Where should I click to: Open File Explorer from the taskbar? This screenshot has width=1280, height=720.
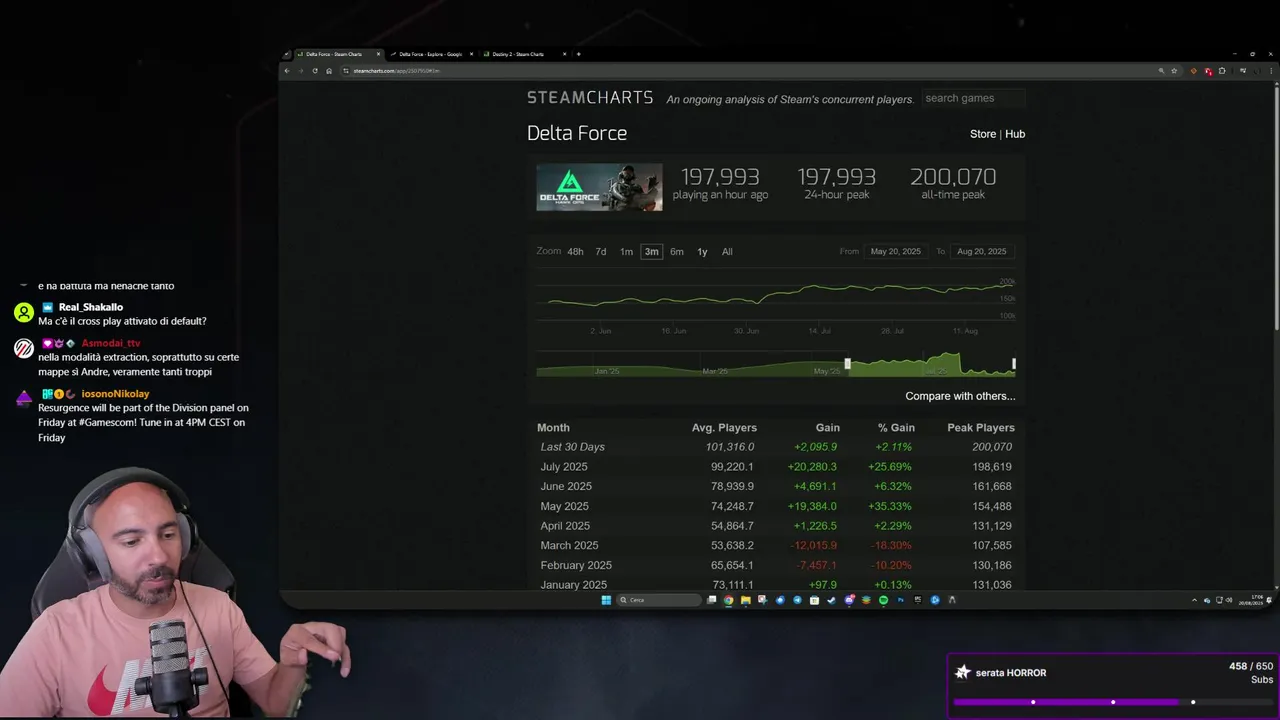[x=745, y=600]
